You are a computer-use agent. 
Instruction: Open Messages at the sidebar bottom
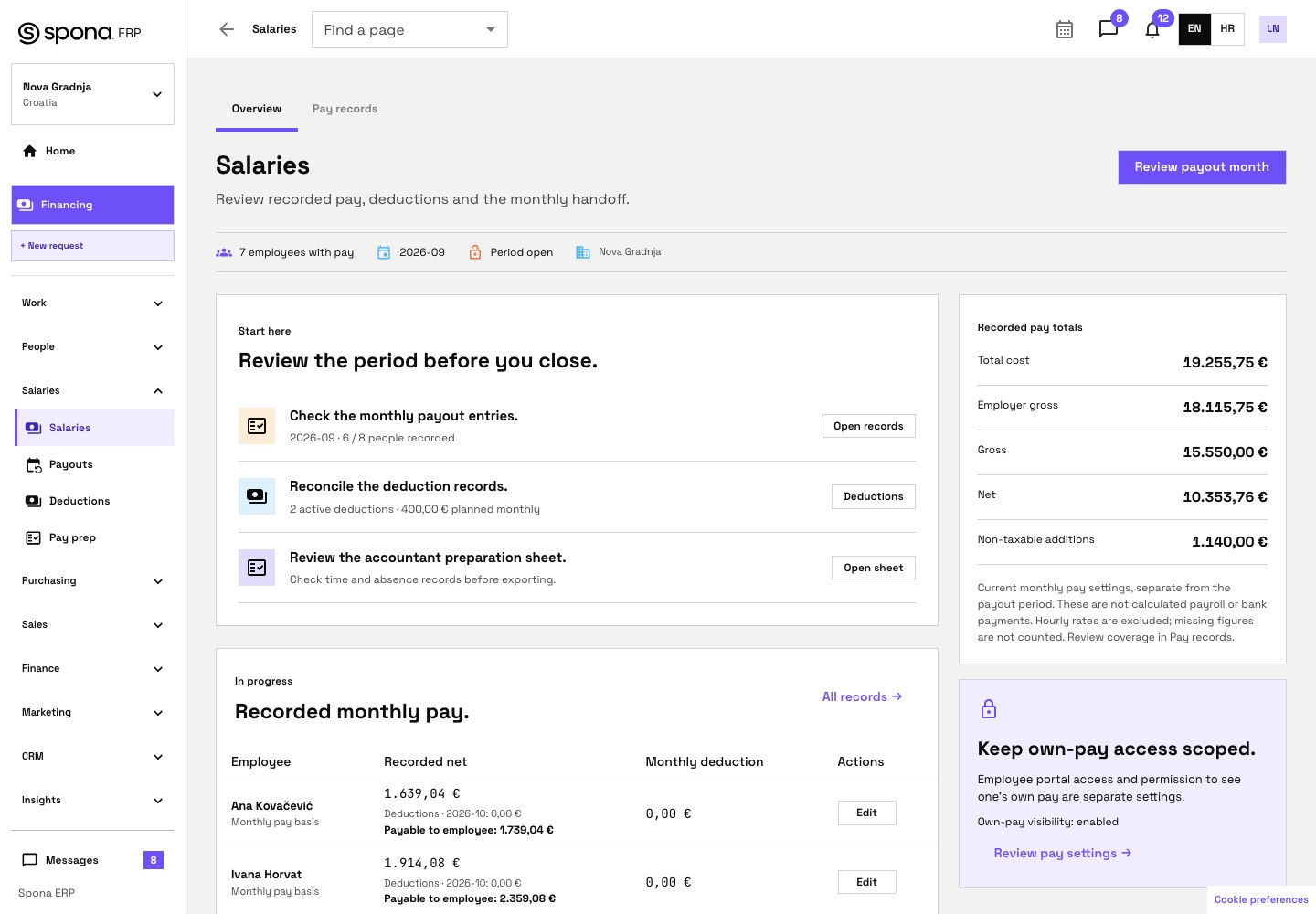[92, 860]
